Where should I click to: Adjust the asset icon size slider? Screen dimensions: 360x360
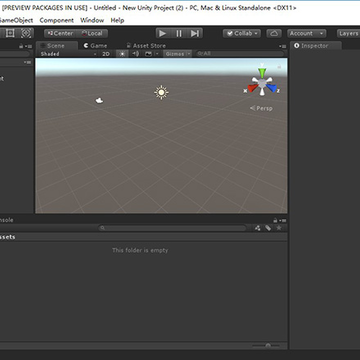pos(268,346)
